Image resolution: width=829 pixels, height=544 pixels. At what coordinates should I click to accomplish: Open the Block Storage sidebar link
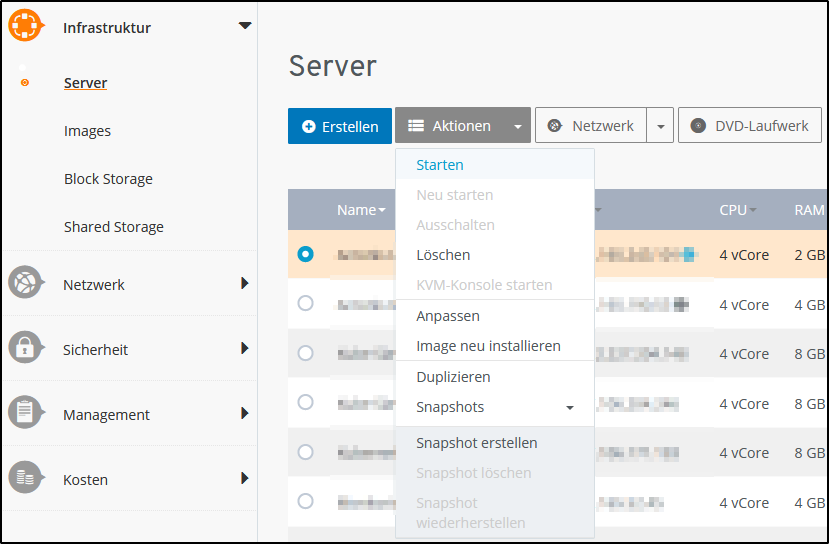point(108,179)
